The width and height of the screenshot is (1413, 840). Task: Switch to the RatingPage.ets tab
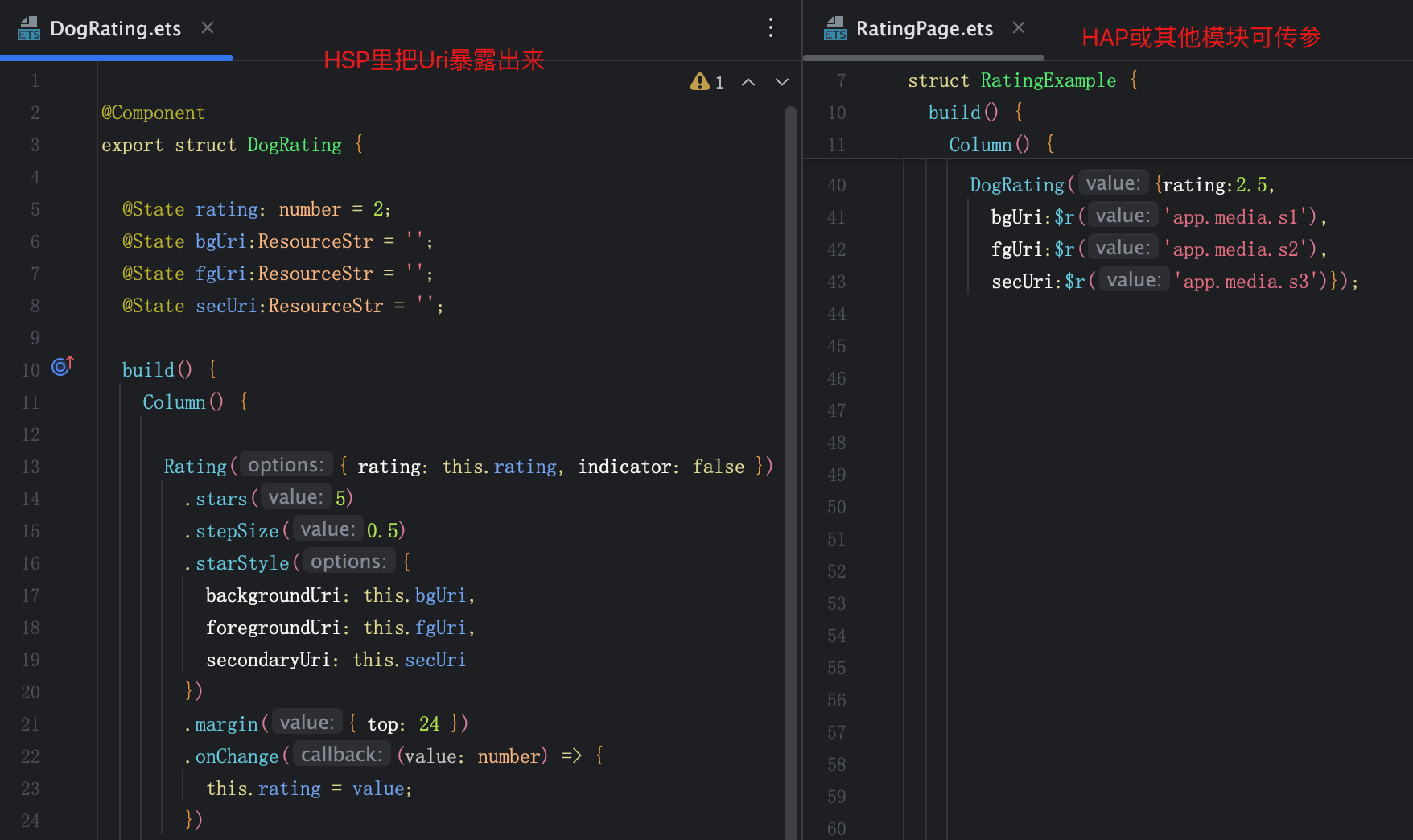click(925, 29)
